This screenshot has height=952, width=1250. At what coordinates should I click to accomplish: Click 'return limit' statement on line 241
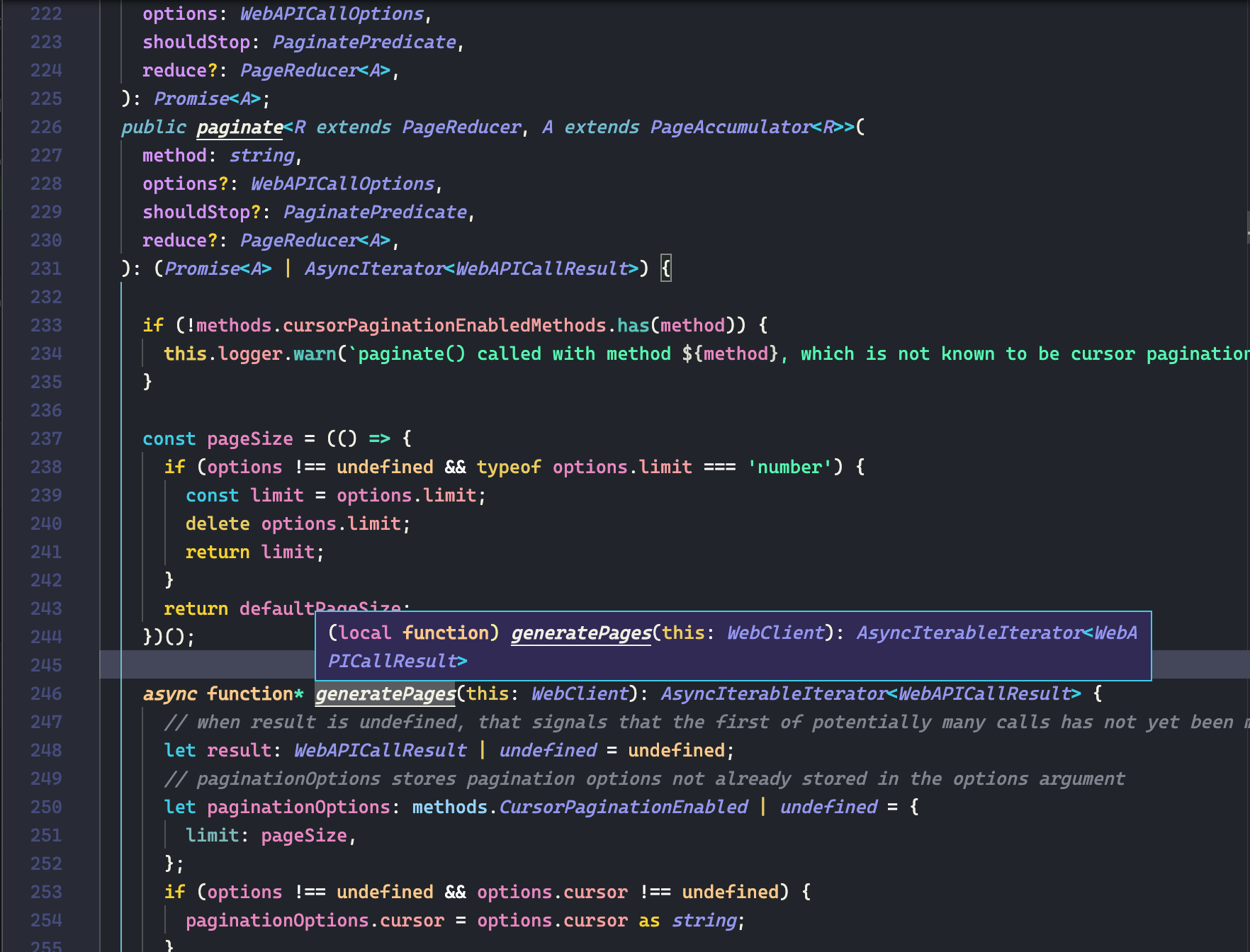(x=254, y=552)
